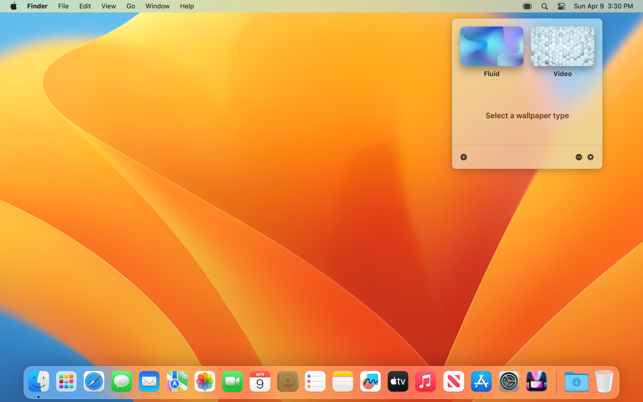Open the Apple menu
Viewport: 643px width, 402px height.
click(14, 6)
